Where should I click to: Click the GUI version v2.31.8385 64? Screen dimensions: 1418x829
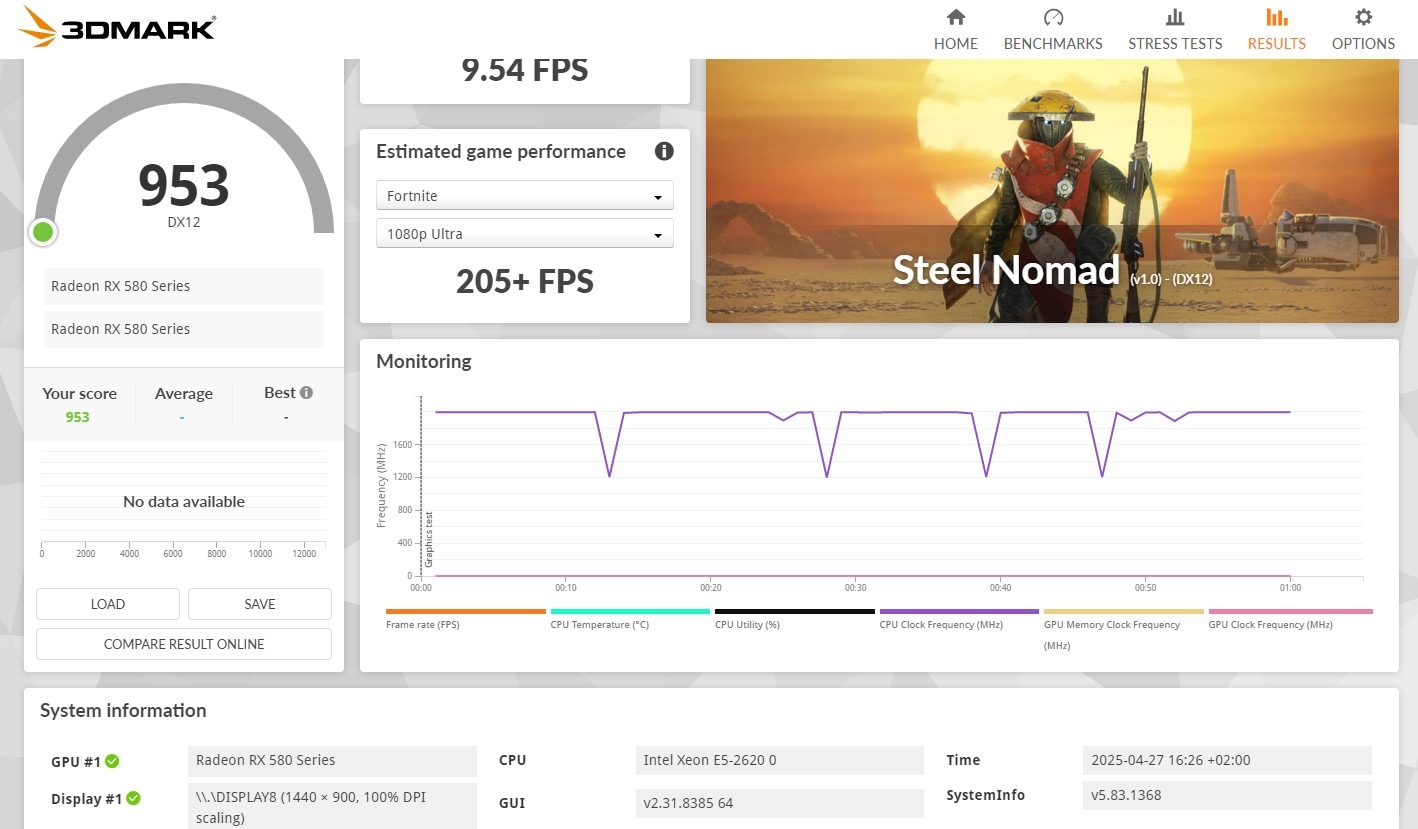pyautogui.click(x=780, y=803)
